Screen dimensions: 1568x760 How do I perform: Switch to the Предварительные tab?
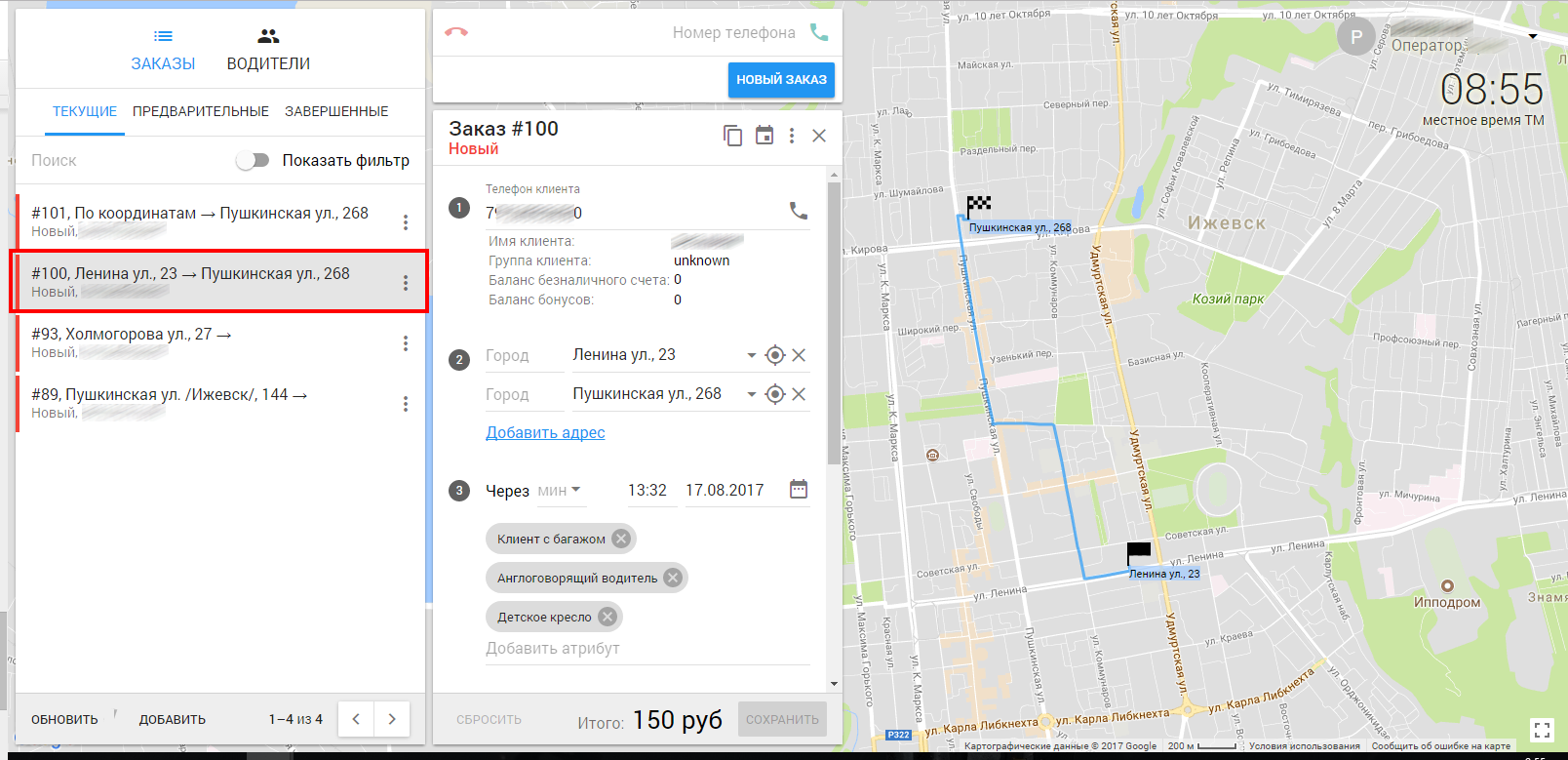tap(201, 111)
